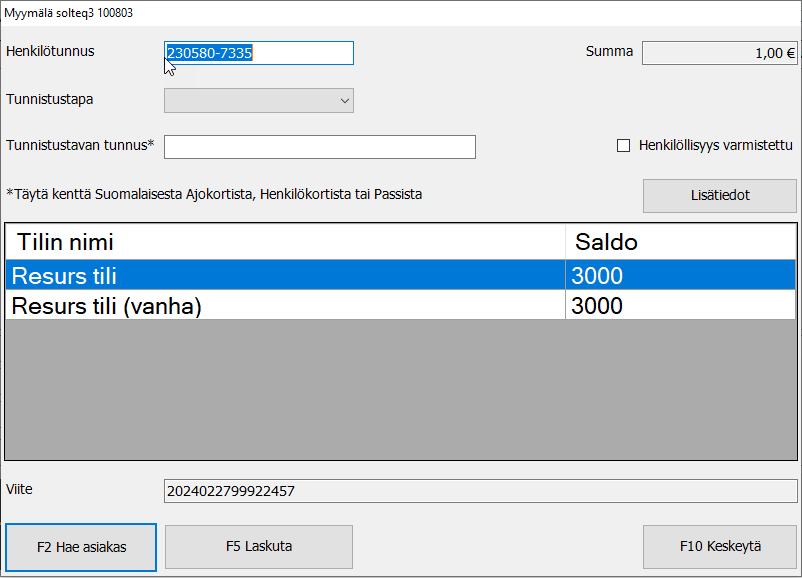Click the Summa amount field
Viewport: 802px width, 578px height.
click(x=718, y=53)
